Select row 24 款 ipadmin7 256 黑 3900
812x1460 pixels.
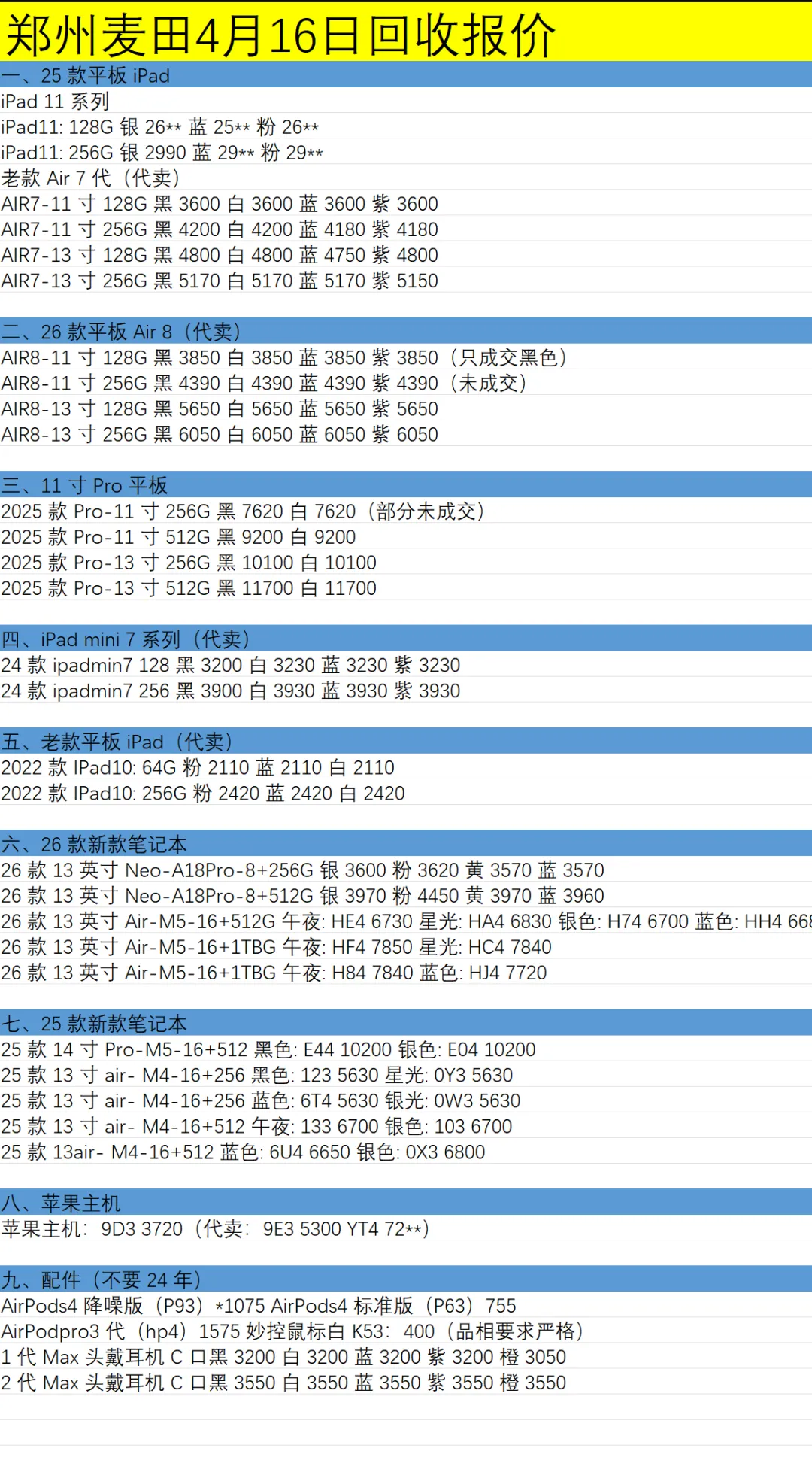(x=406, y=689)
